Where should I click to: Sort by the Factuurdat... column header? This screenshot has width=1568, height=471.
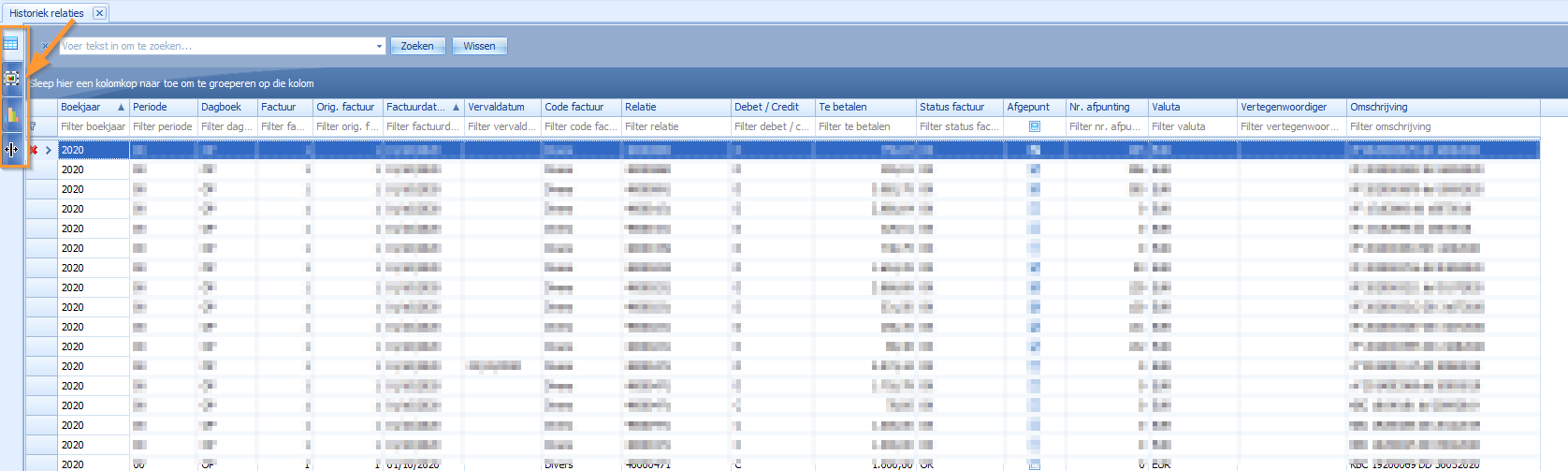click(424, 107)
